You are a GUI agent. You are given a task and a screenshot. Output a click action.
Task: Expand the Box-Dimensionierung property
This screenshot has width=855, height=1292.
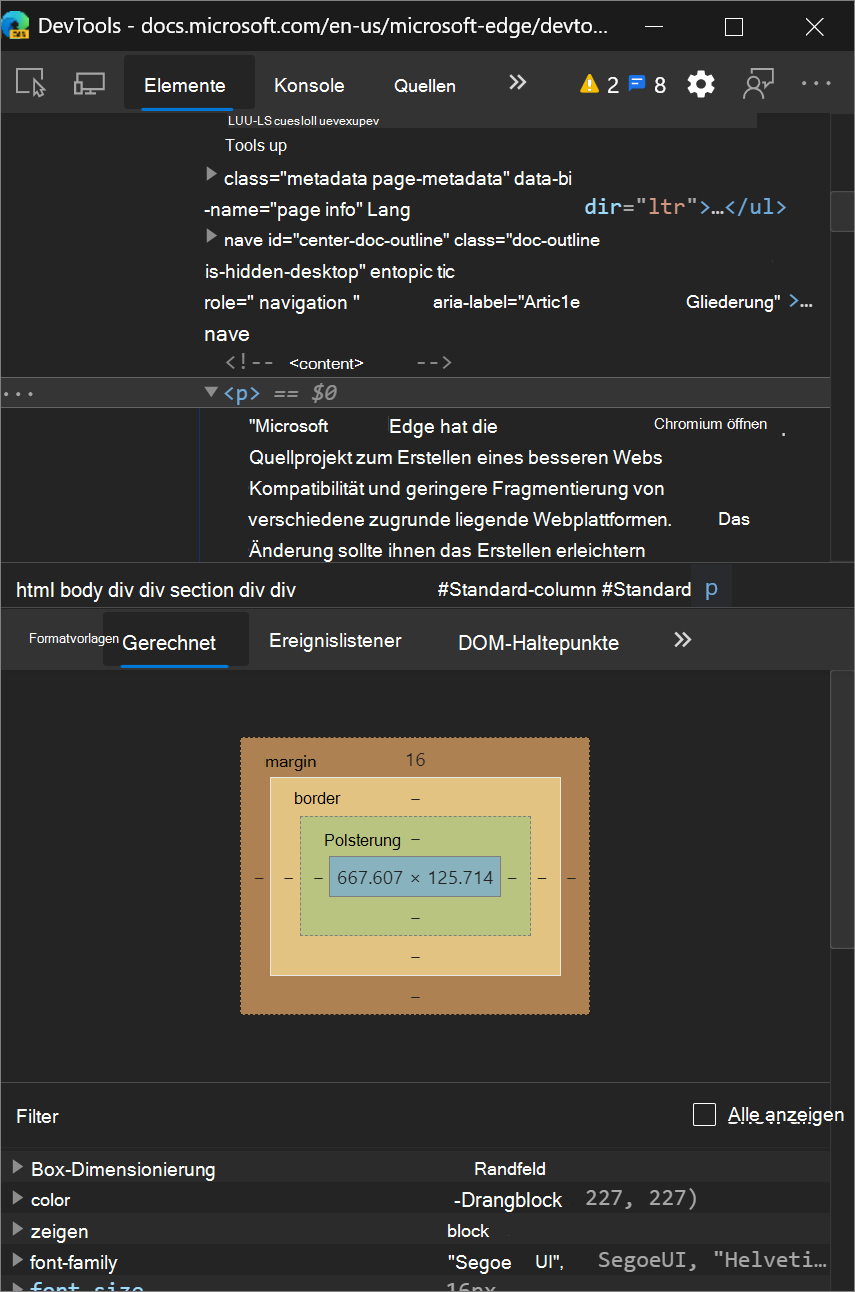(x=17, y=1168)
